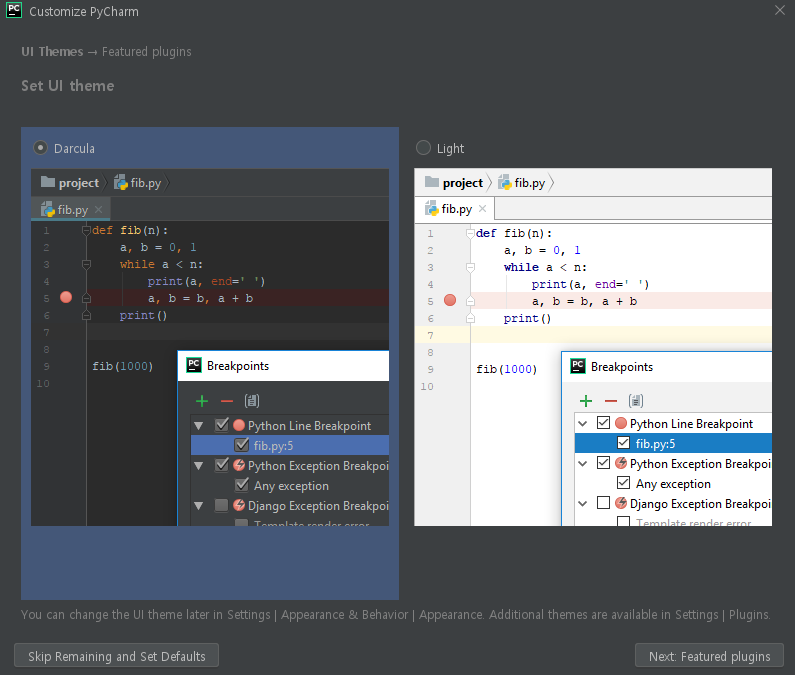795x675 pixels.
Task: Select the Darcula theme radio button
Action: click(41, 148)
